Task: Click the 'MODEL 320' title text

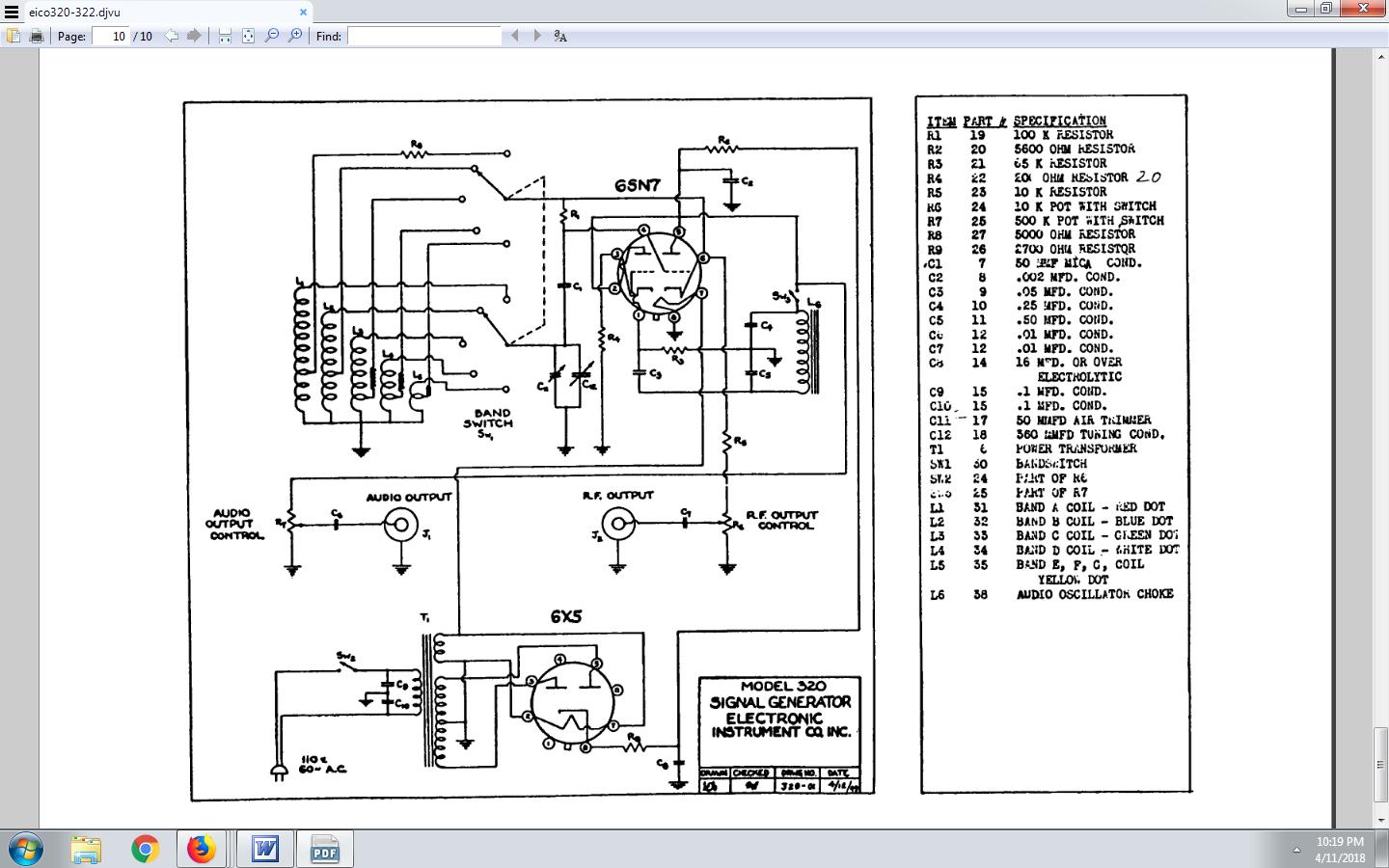Action: coord(783,687)
